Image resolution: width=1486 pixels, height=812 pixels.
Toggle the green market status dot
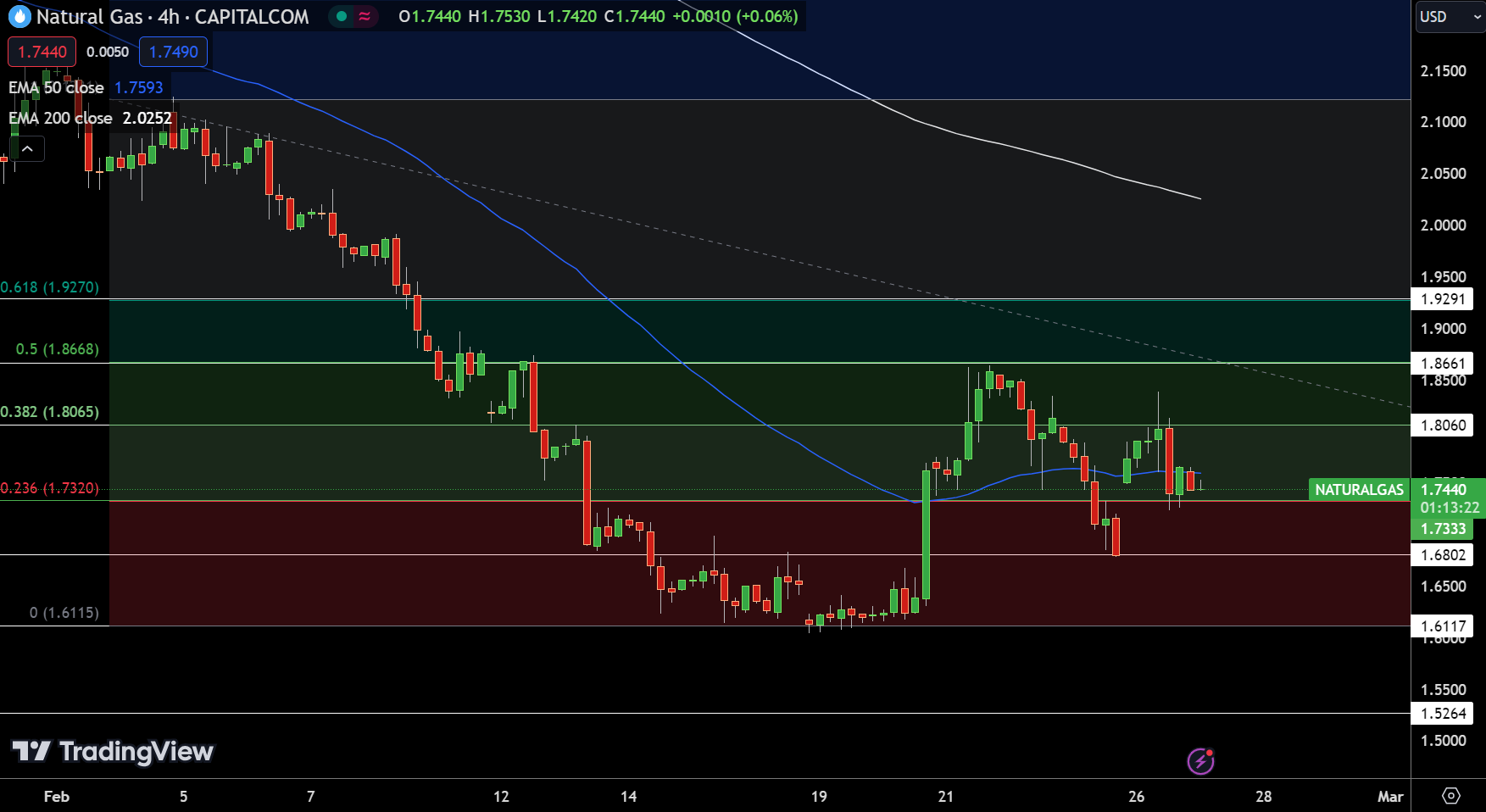click(342, 16)
